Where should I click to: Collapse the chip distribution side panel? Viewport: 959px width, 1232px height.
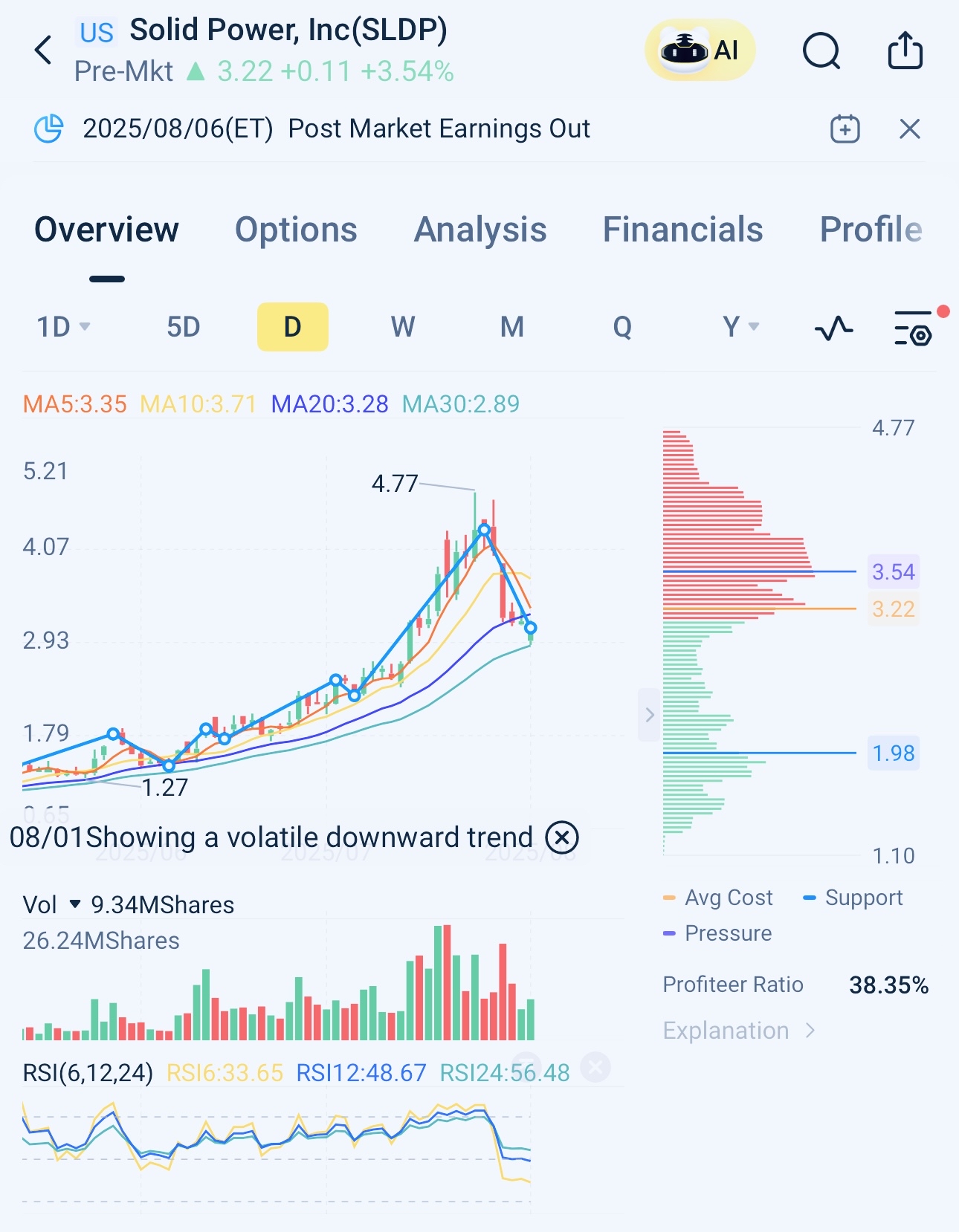[649, 715]
